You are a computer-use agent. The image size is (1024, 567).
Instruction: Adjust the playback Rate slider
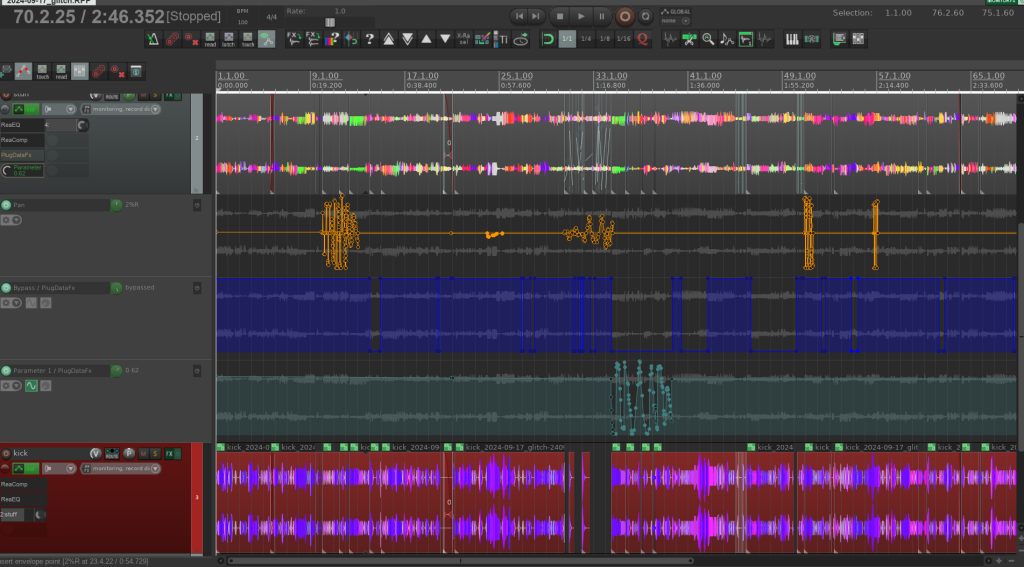pyautogui.click(x=331, y=21)
